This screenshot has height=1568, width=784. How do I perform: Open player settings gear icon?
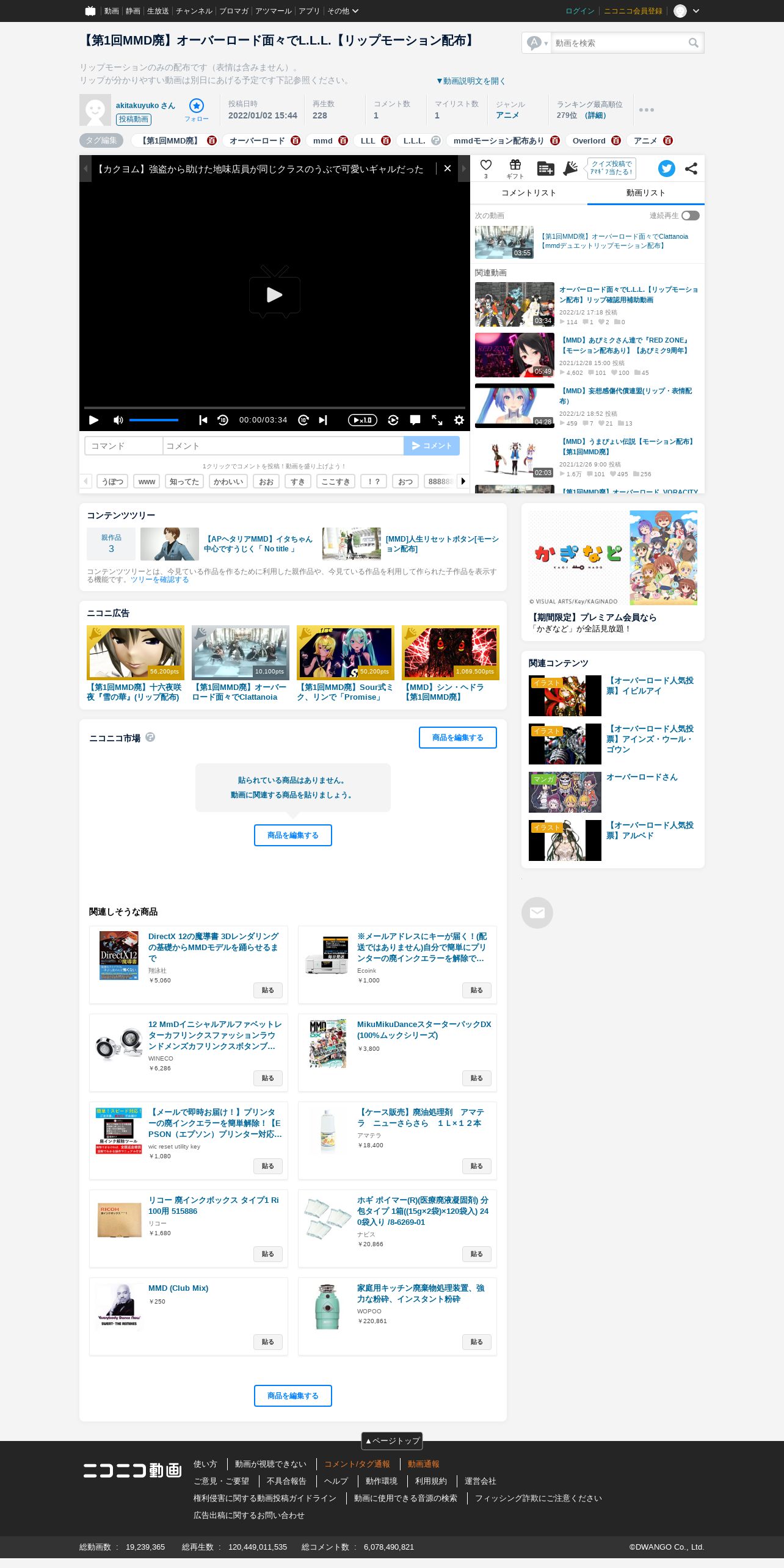coord(459,420)
